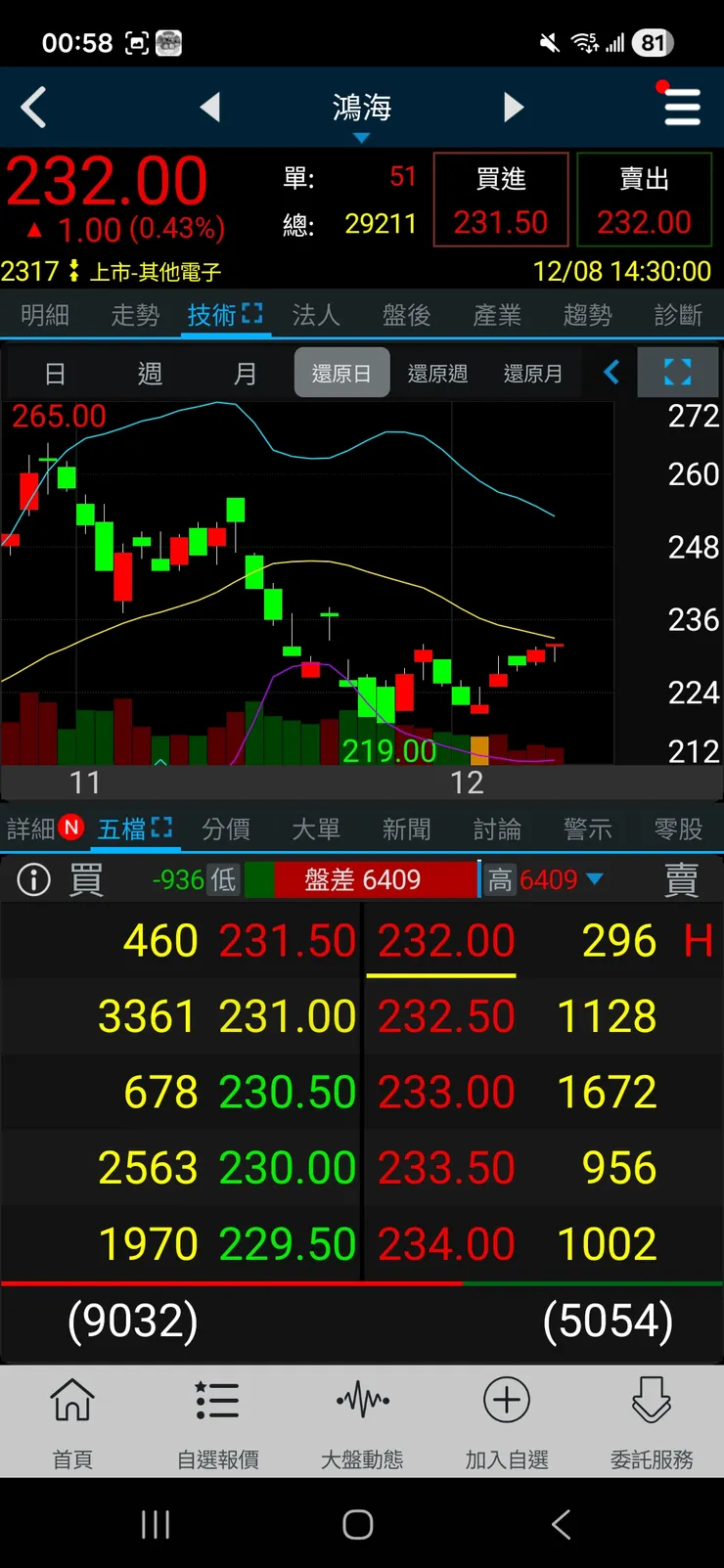
Task: Select bid price 230.50
Action: [288, 1092]
